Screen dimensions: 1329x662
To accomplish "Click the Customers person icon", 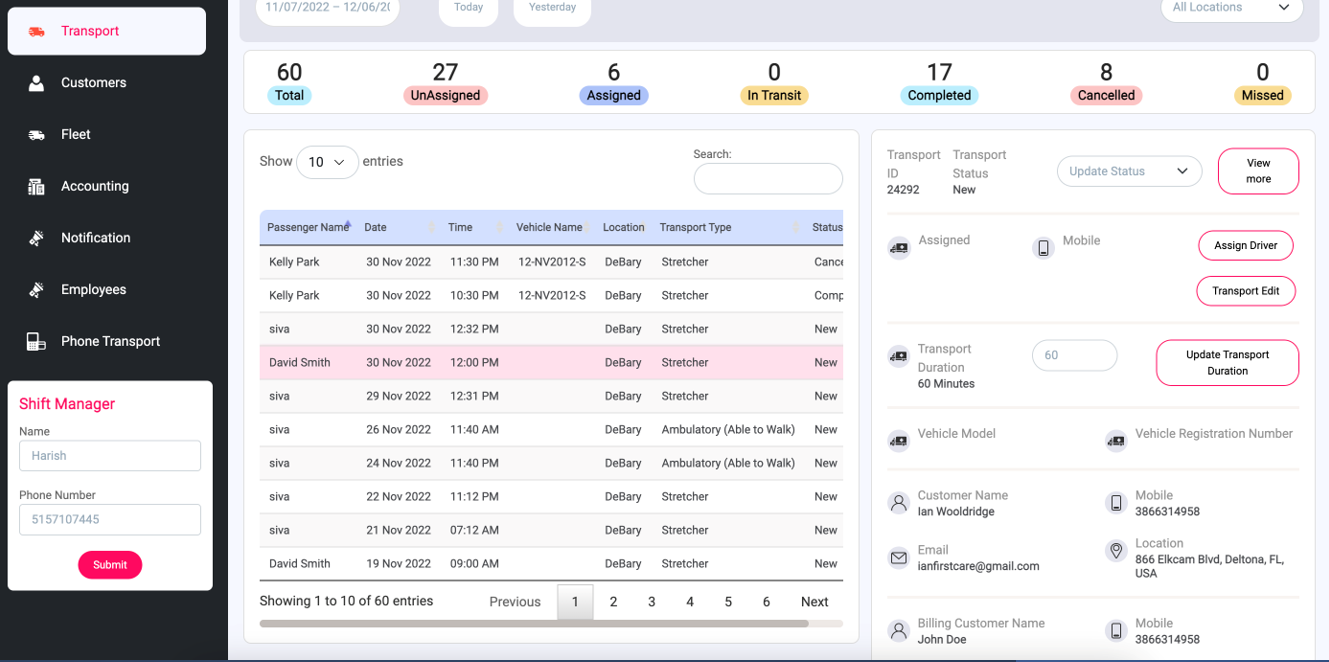I will click(36, 83).
